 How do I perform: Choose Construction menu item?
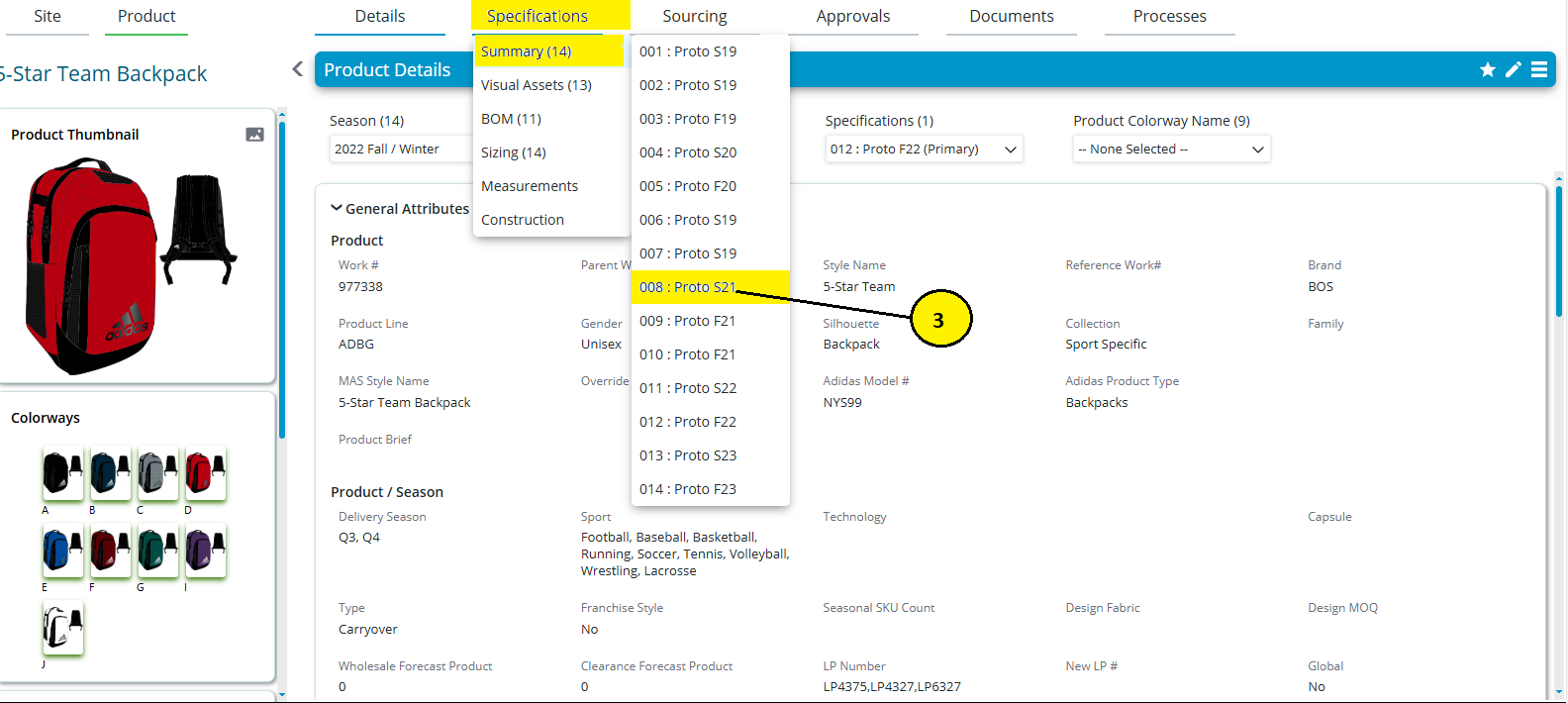[x=551, y=220]
